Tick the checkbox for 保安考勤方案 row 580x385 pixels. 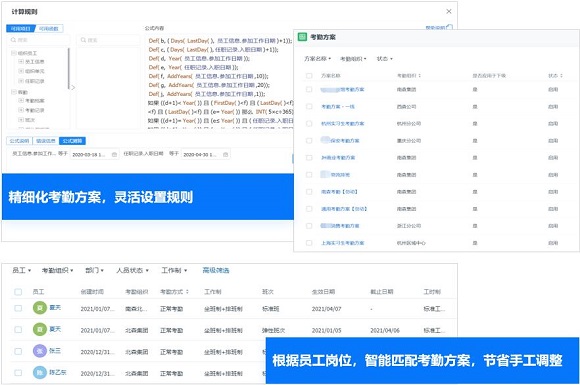click(x=309, y=141)
